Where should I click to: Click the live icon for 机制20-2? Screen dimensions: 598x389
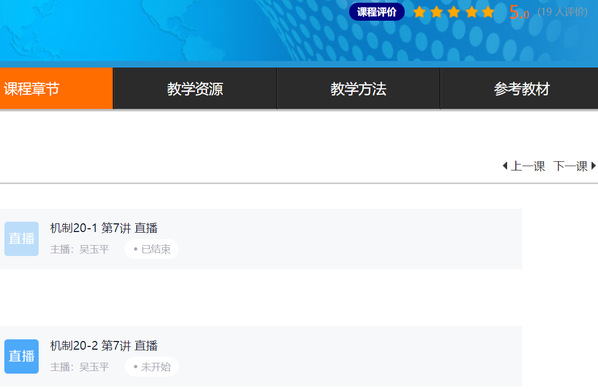point(21,356)
